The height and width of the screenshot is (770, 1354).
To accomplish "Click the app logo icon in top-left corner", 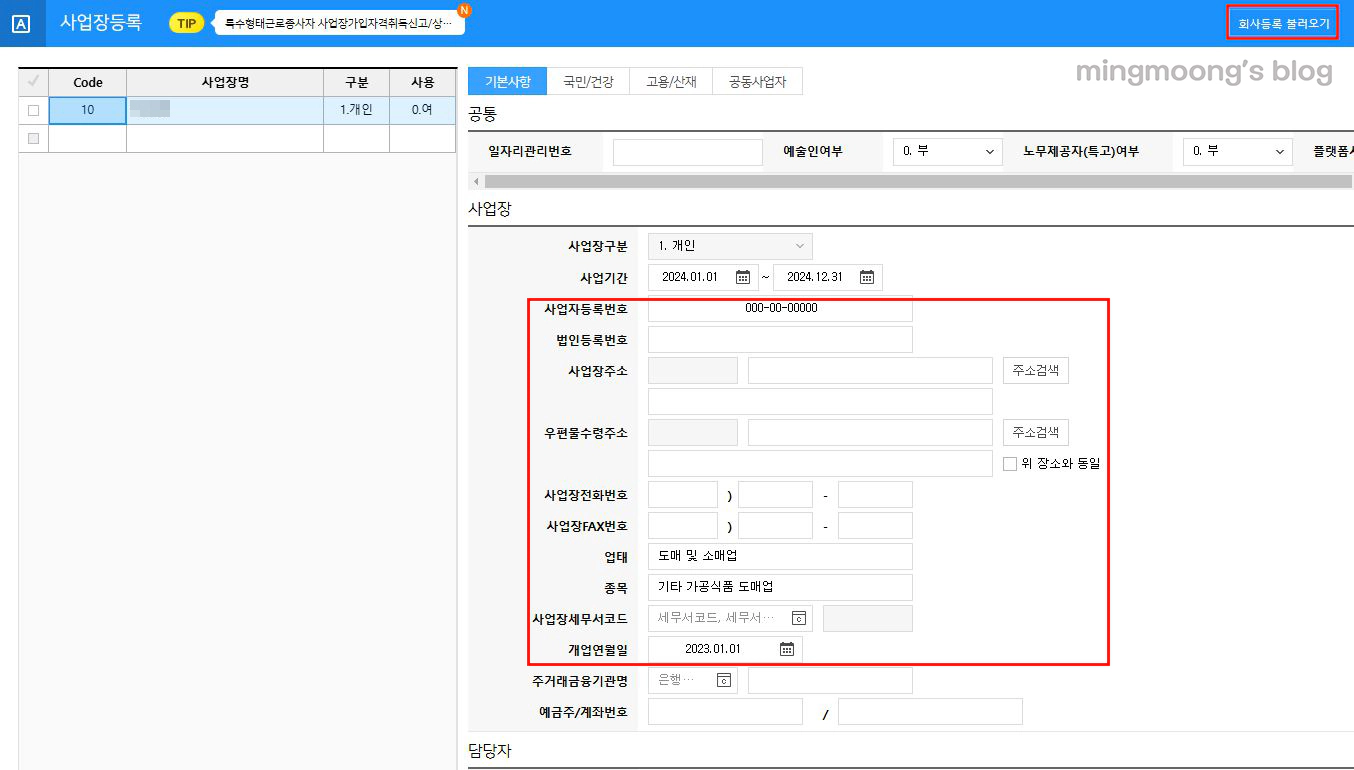I will coord(21,22).
